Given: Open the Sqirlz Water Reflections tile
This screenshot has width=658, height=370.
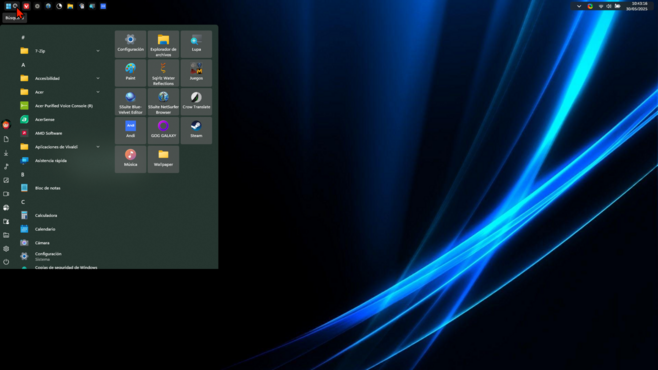Looking at the screenshot, I should [x=163, y=73].
